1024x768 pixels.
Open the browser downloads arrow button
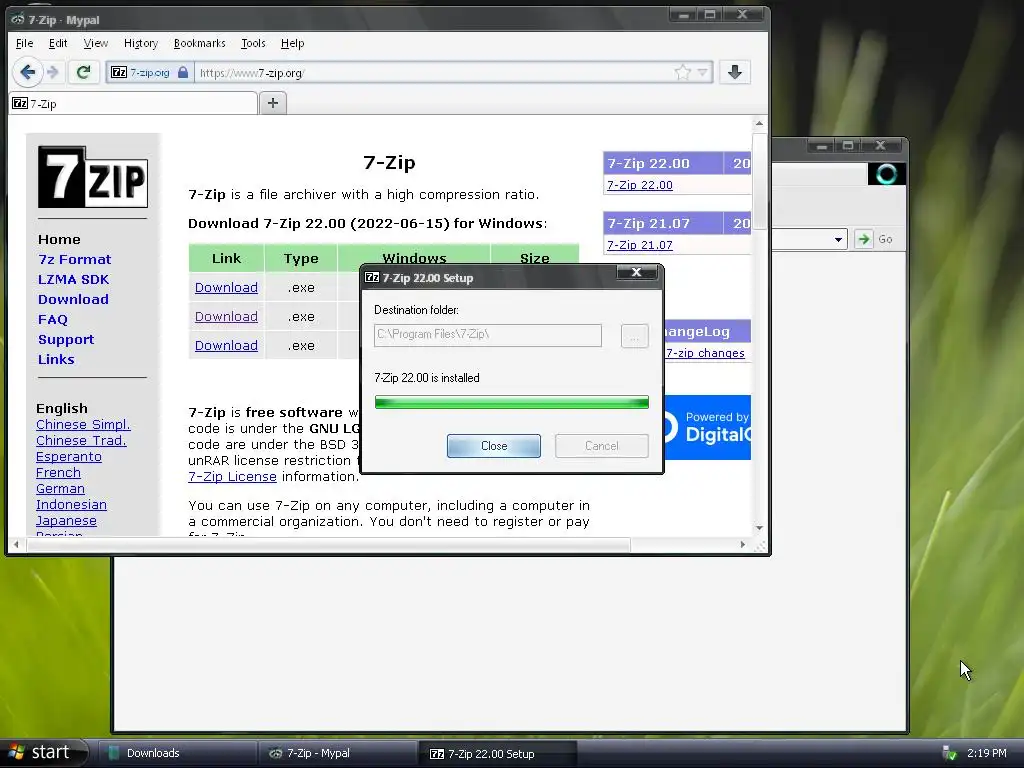pyautogui.click(x=735, y=72)
